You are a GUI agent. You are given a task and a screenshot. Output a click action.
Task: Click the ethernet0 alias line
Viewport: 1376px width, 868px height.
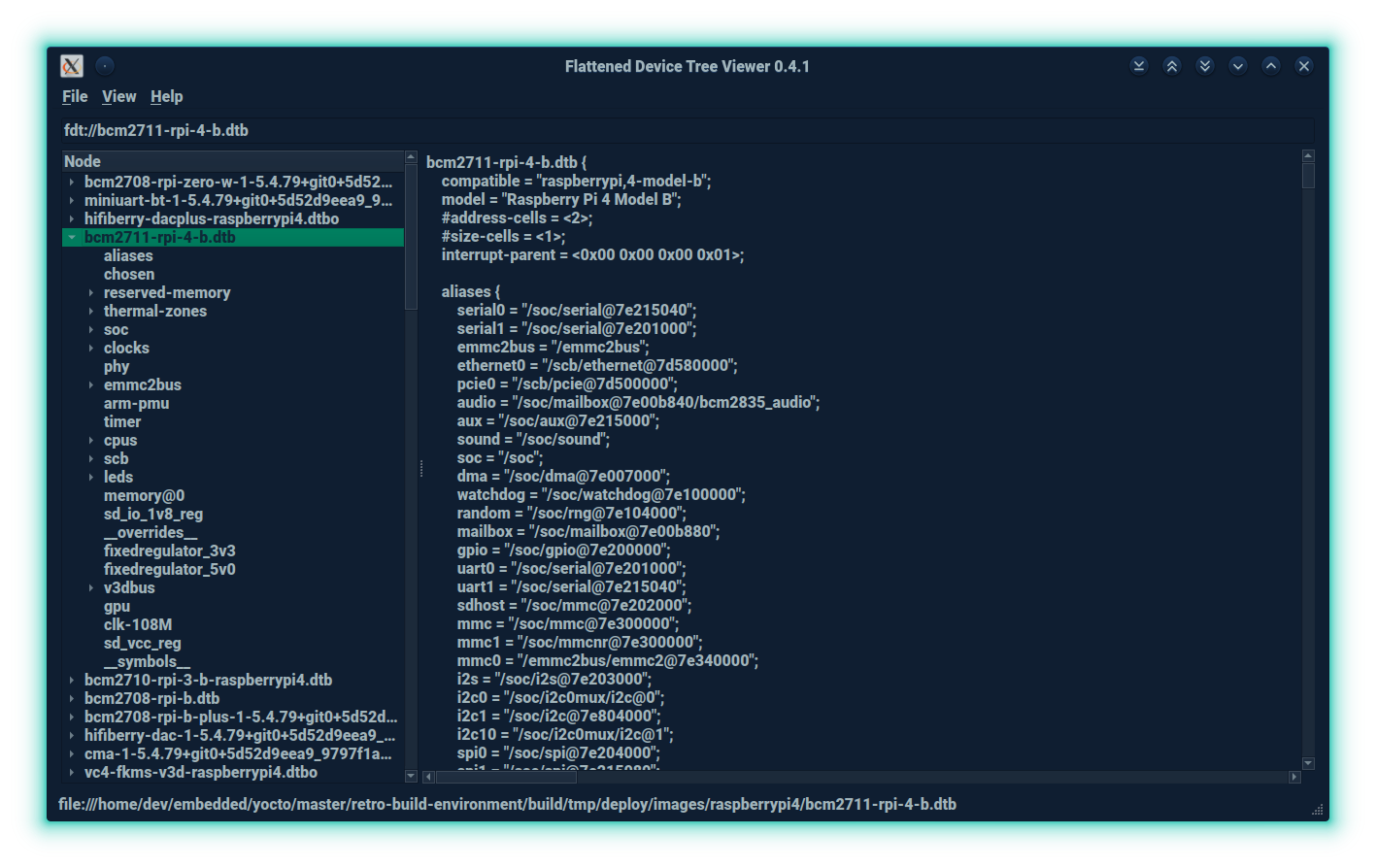pyautogui.click(x=597, y=365)
